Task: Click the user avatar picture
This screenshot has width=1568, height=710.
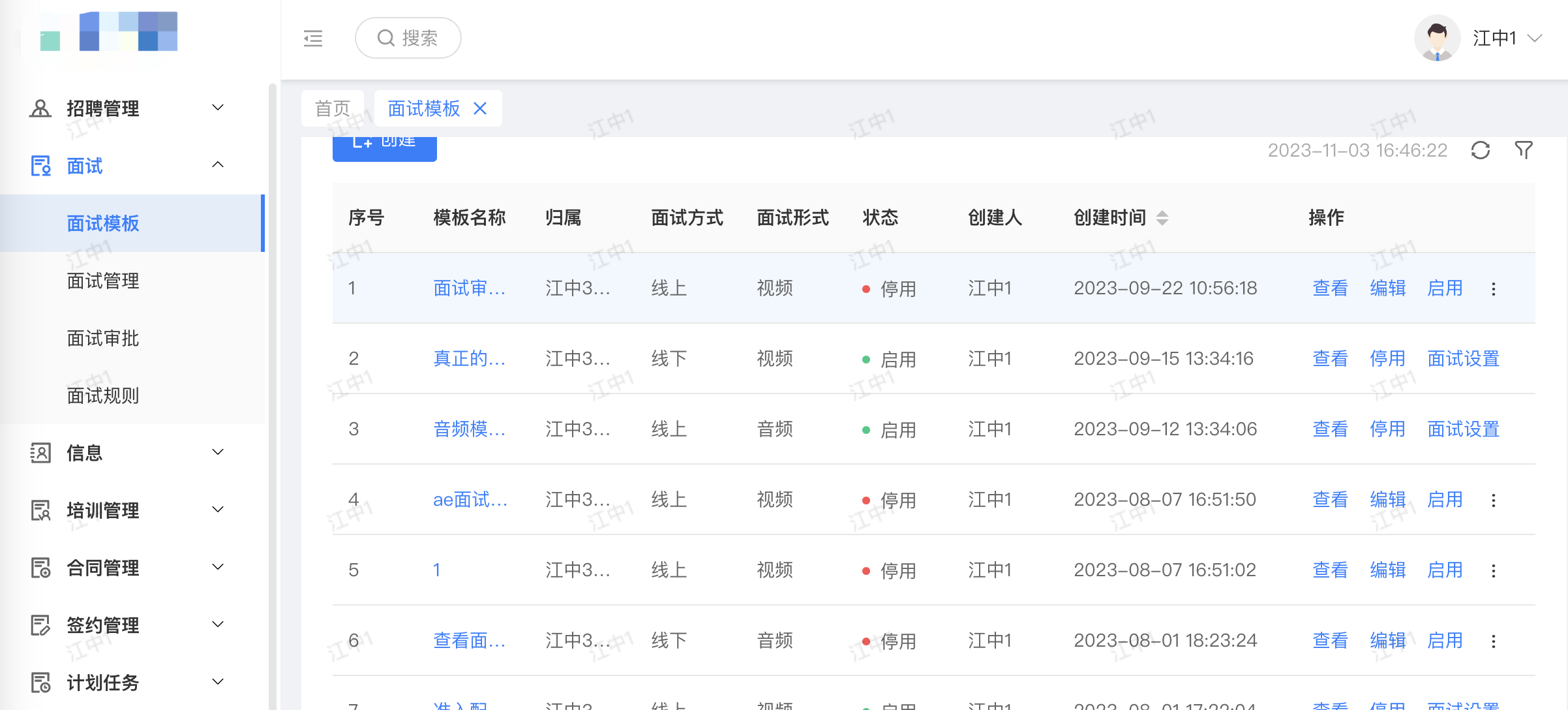Action: [x=1437, y=38]
